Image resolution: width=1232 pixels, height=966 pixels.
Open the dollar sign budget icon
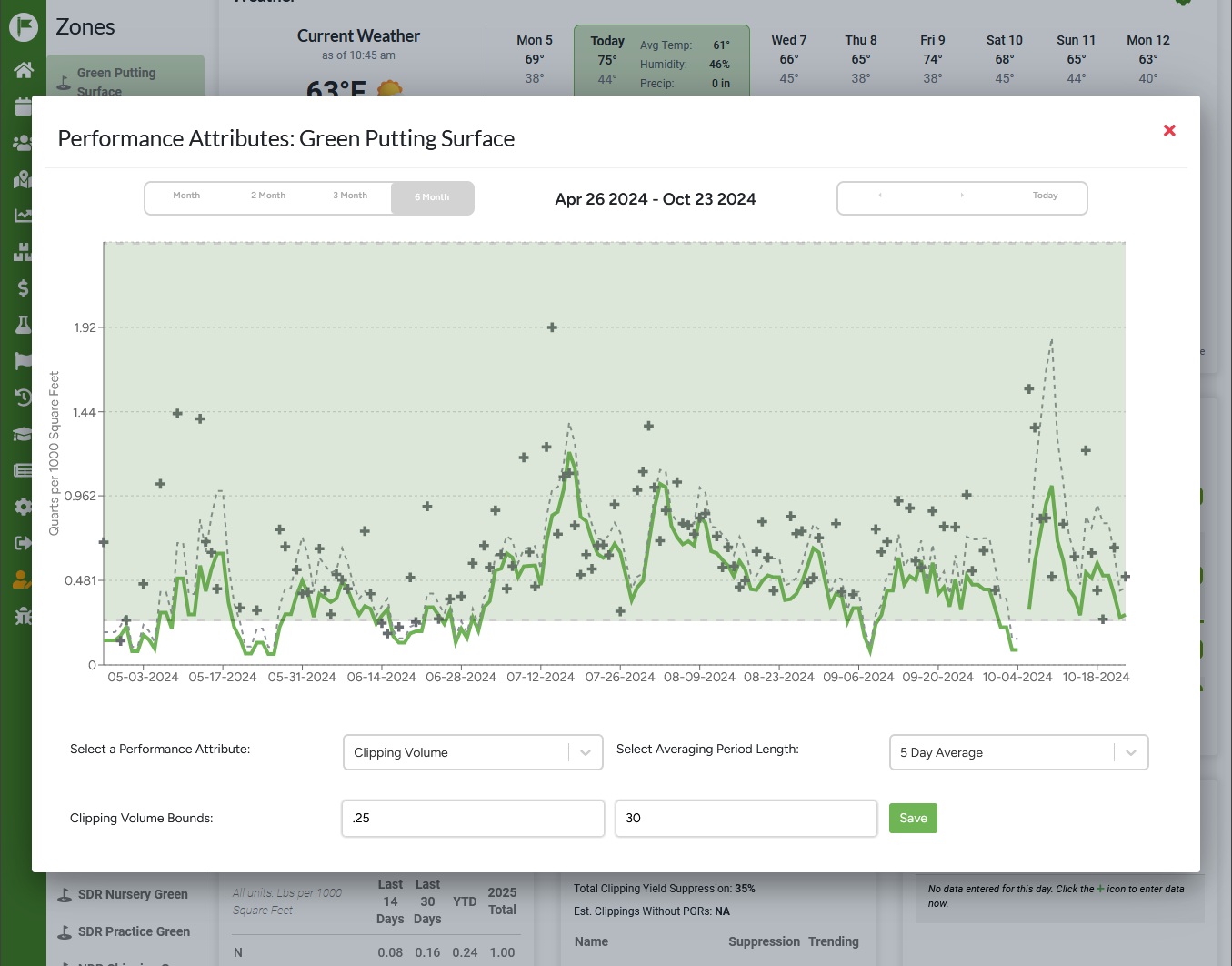pos(24,288)
